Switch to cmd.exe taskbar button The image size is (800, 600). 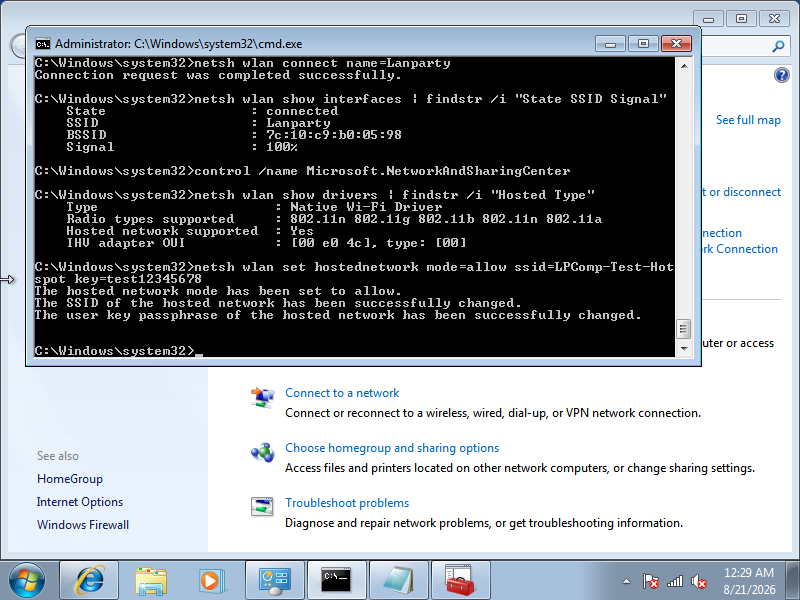pyautogui.click(x=337, y=580)
